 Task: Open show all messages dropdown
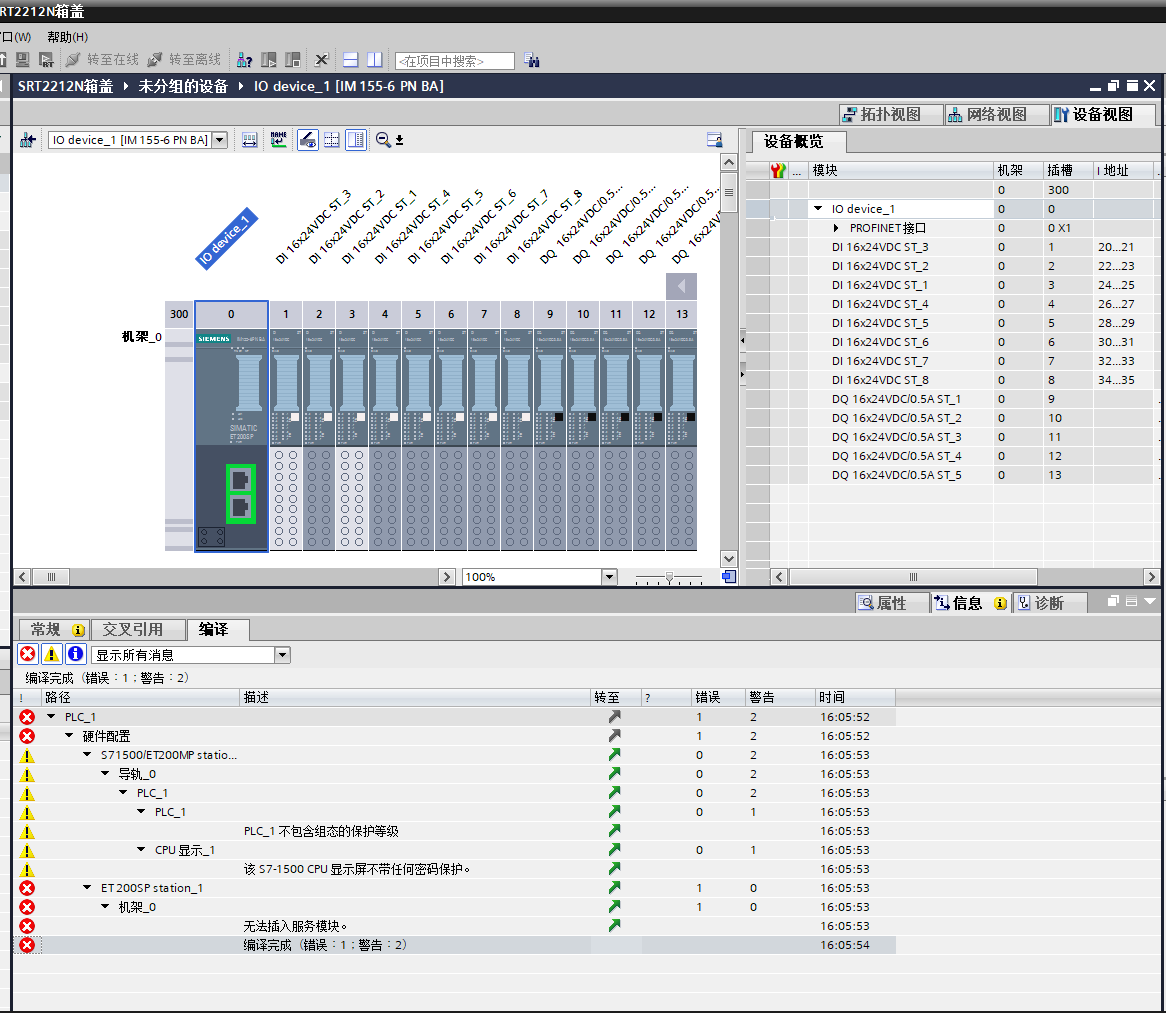pyautogui.click(x=283, y=655)
